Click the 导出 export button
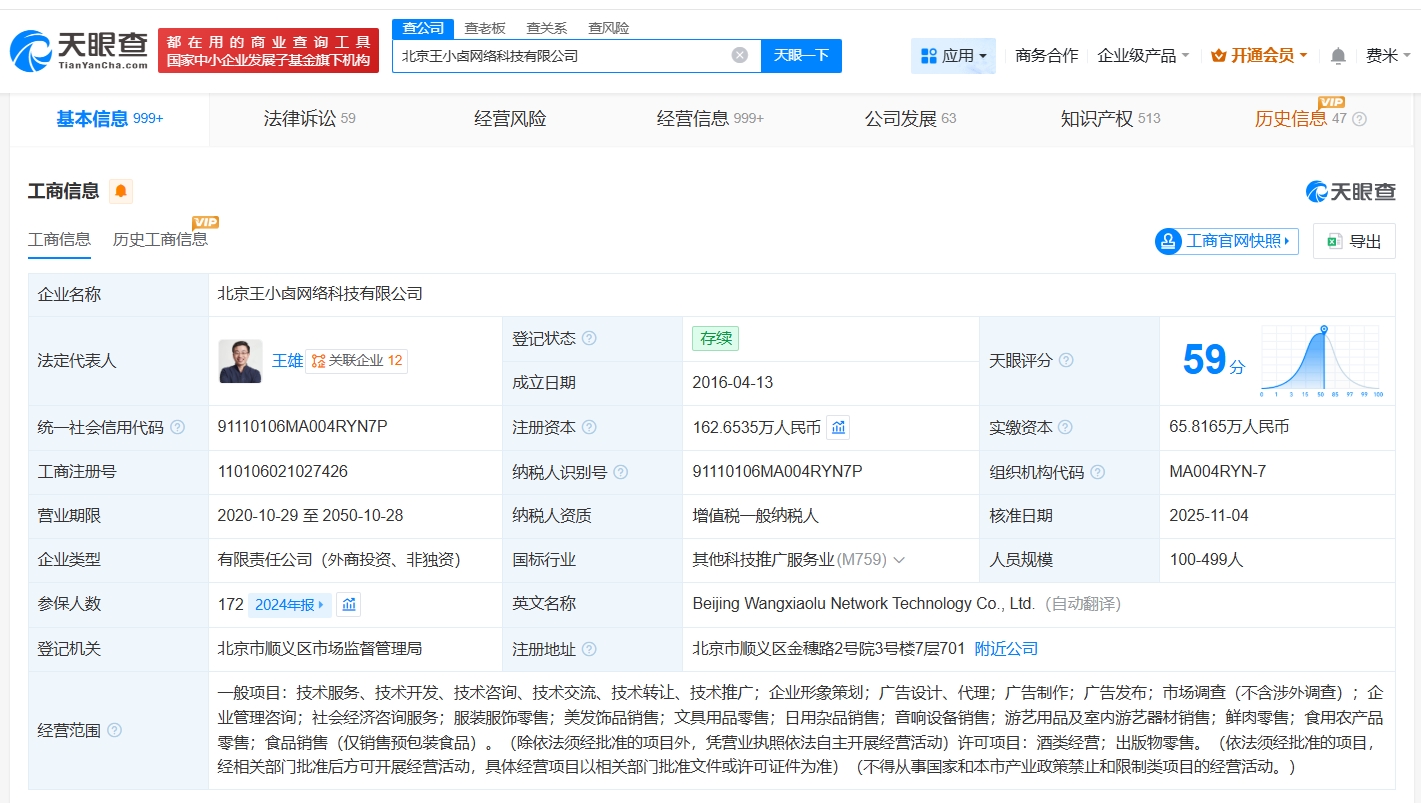The width and height of the screenshot is (1421, 803). tap(1354, 241)
